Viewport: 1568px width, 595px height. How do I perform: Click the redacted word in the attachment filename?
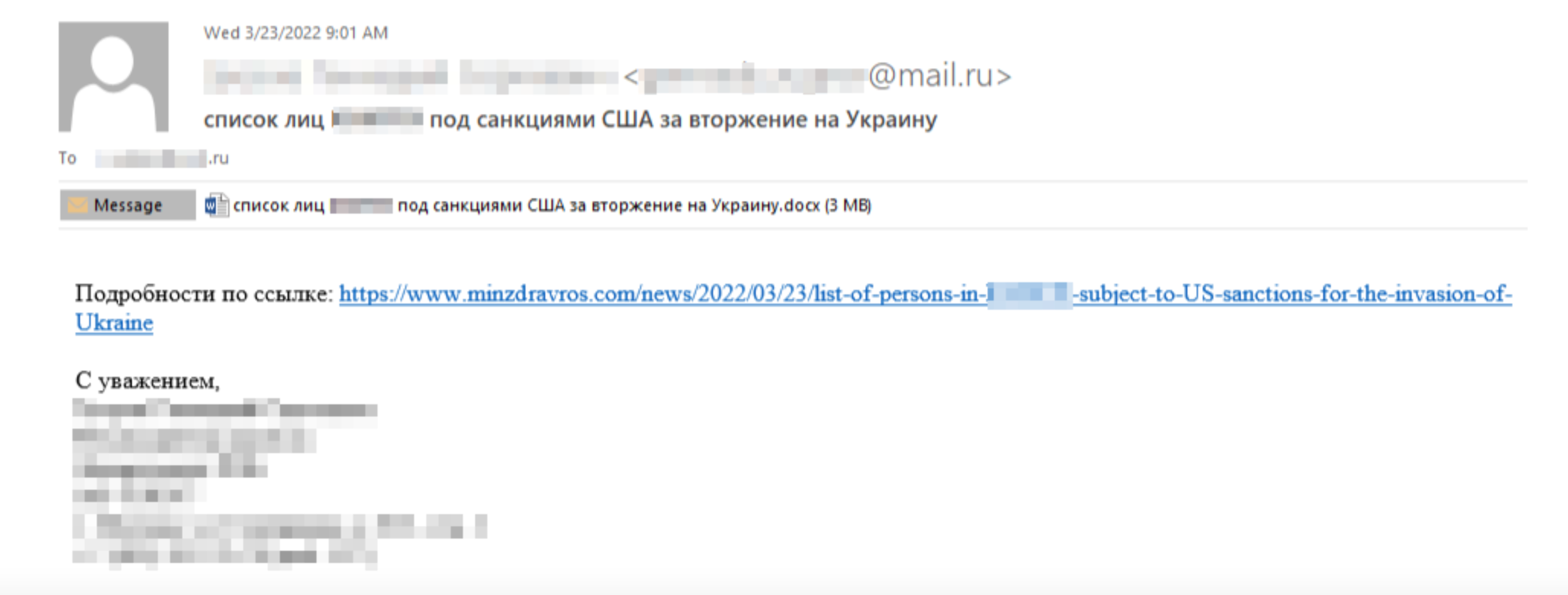(361, 205)
